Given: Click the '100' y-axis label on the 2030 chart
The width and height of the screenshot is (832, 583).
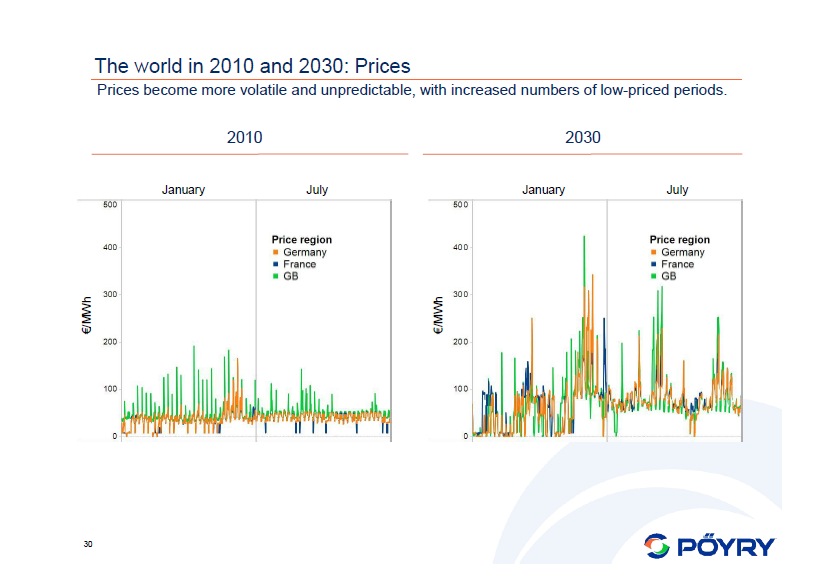Looking at the screenshot, I should [461, 389].
